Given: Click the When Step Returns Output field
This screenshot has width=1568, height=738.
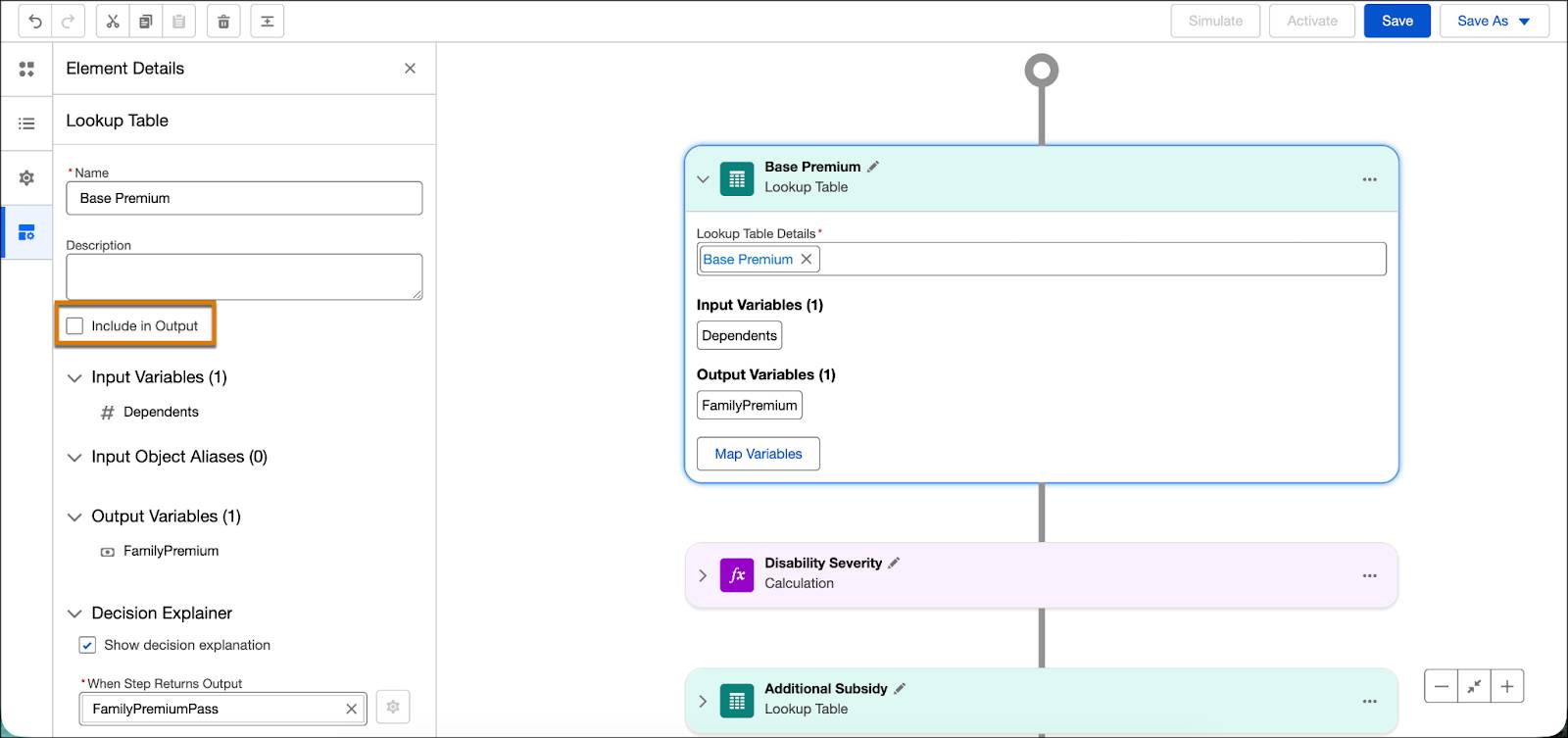Looking at the screenshot, I should (x=223, y=709).
